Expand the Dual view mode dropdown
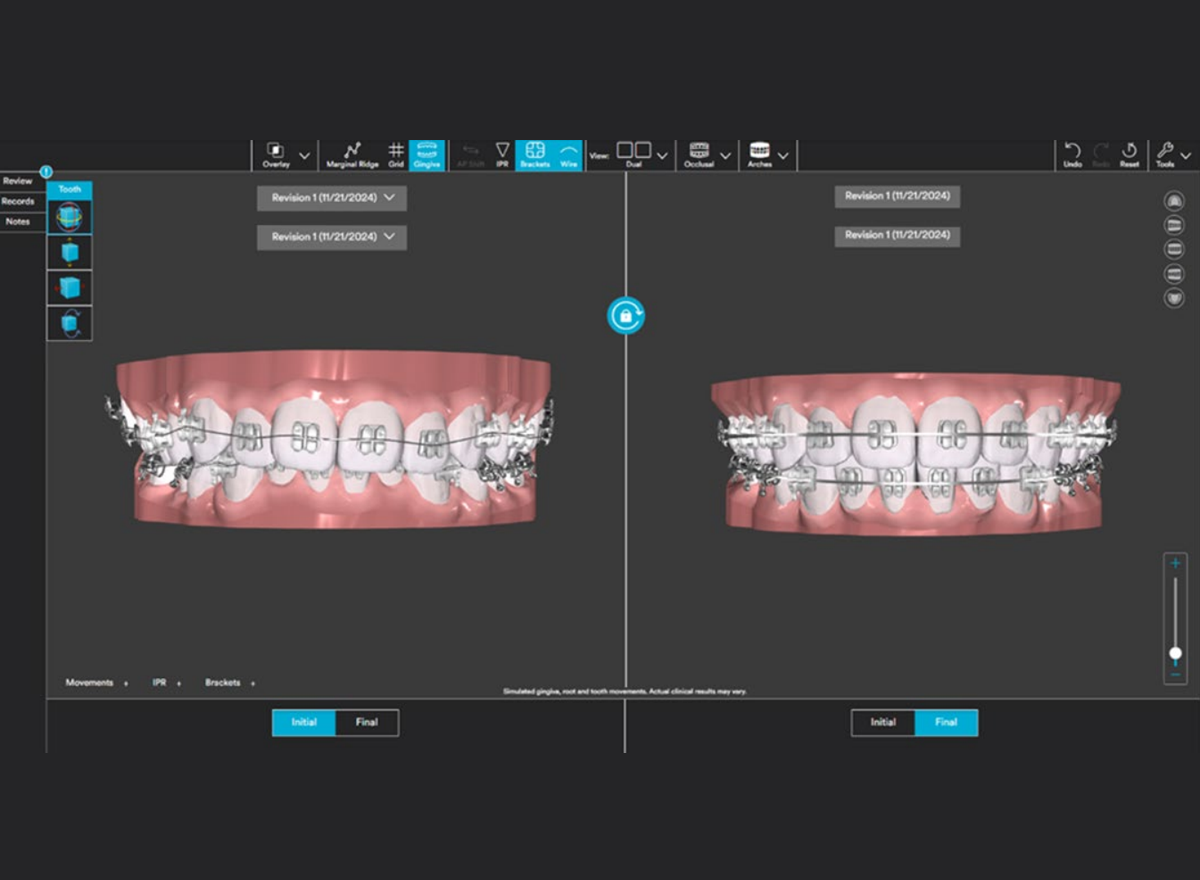The width and height of the screenshot is (1200, 880). coord(662,156)
